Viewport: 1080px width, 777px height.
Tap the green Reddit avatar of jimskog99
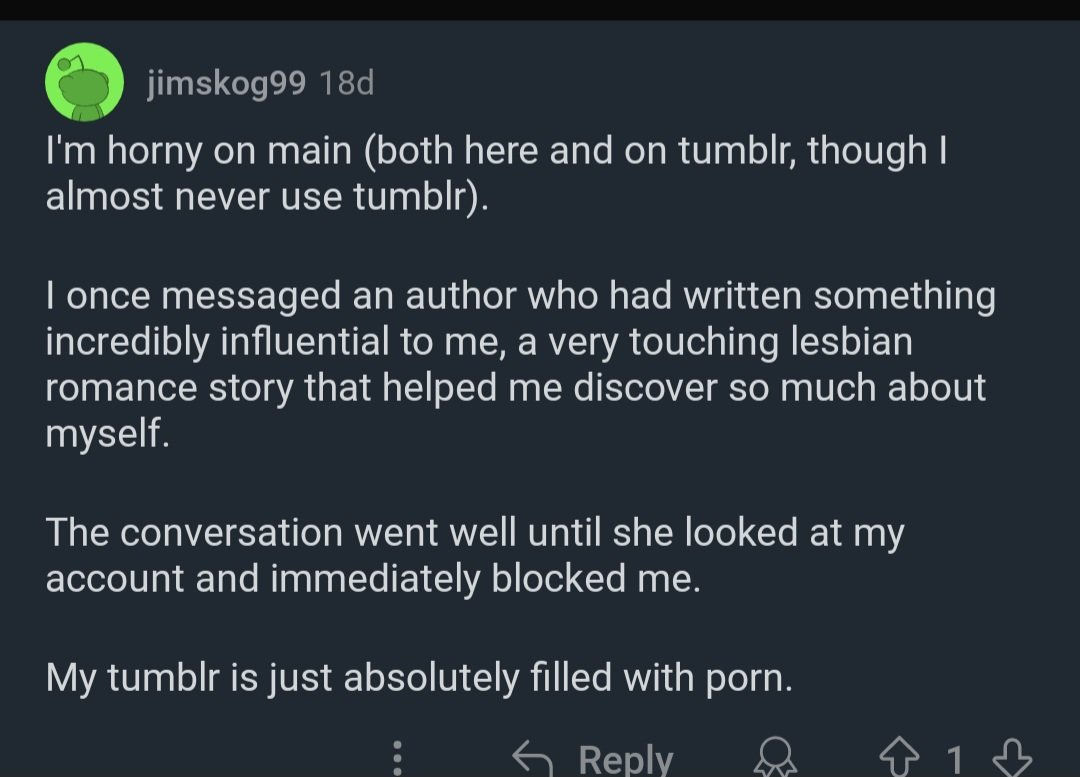coord(84,82)
